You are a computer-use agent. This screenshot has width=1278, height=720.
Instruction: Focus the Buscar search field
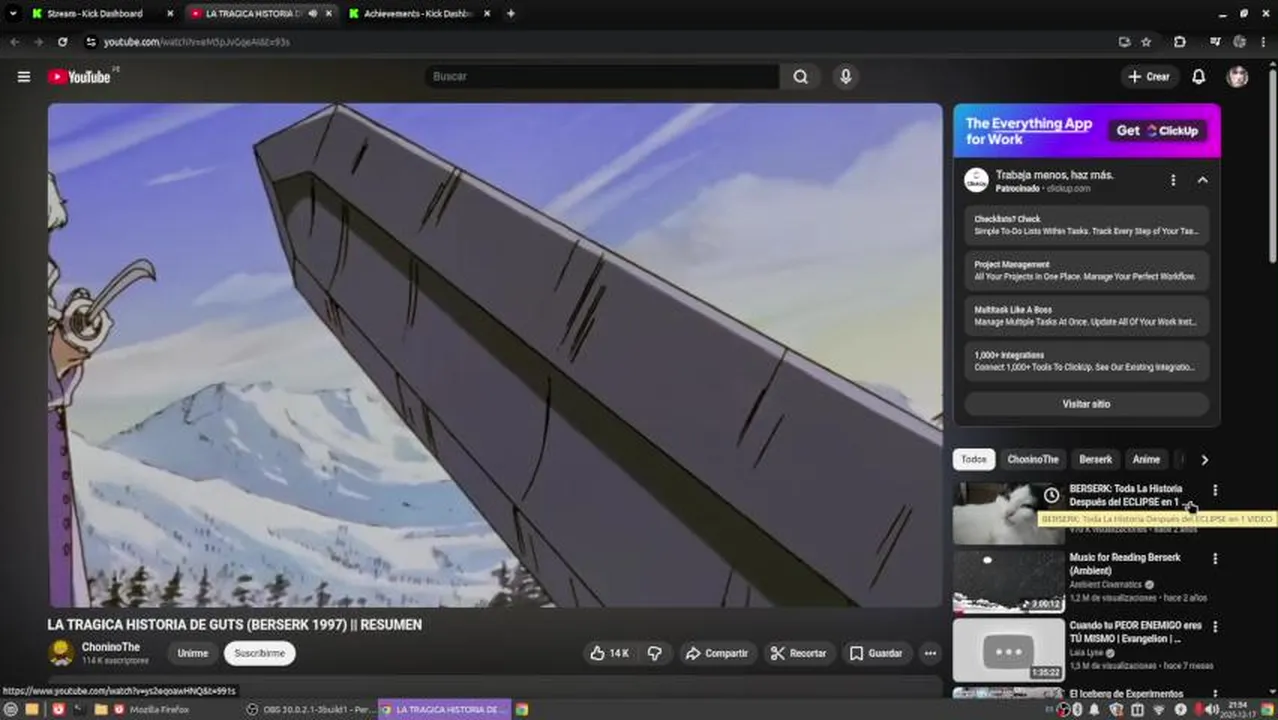tap(603, 77)
